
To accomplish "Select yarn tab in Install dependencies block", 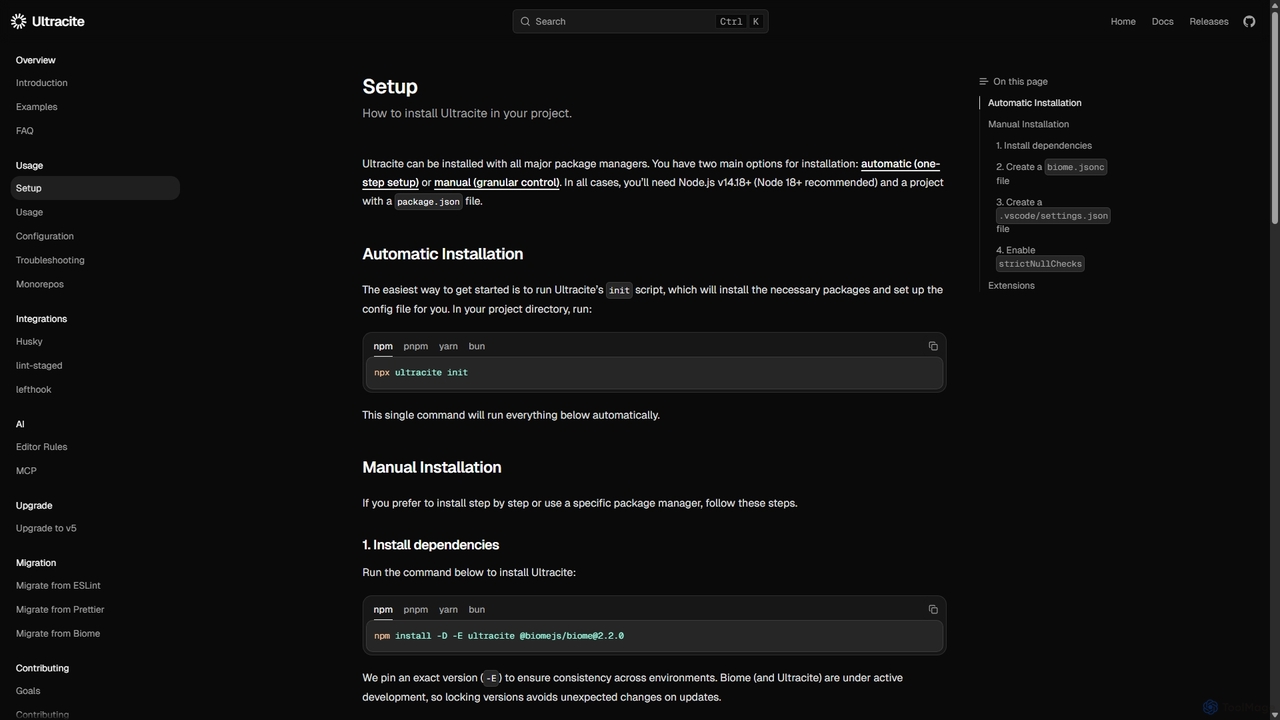I will 448,609.
